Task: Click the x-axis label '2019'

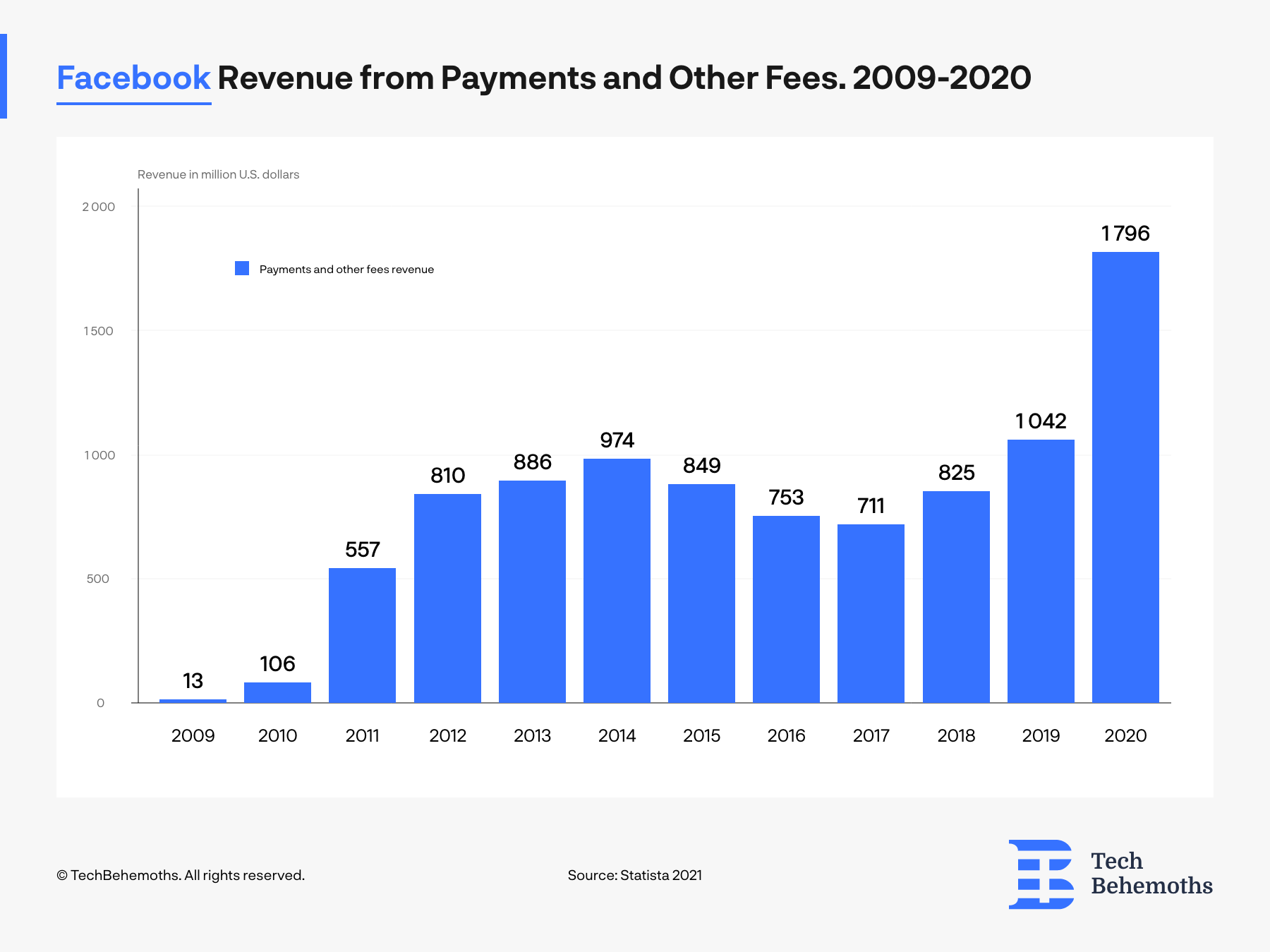Action: (x=1041, y=736)
